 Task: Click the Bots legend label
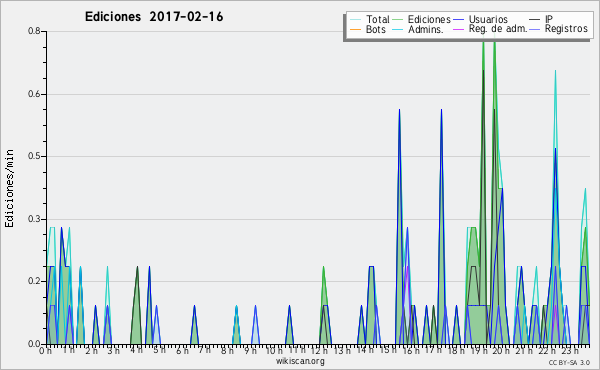click(x=375, y=29)
